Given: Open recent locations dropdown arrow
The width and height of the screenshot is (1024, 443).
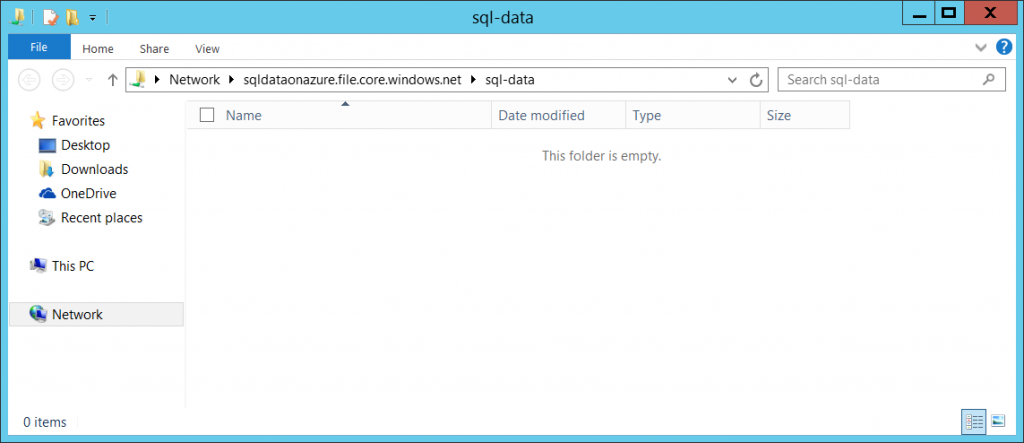Looking at the screenshot, I should tap(89, 80).
